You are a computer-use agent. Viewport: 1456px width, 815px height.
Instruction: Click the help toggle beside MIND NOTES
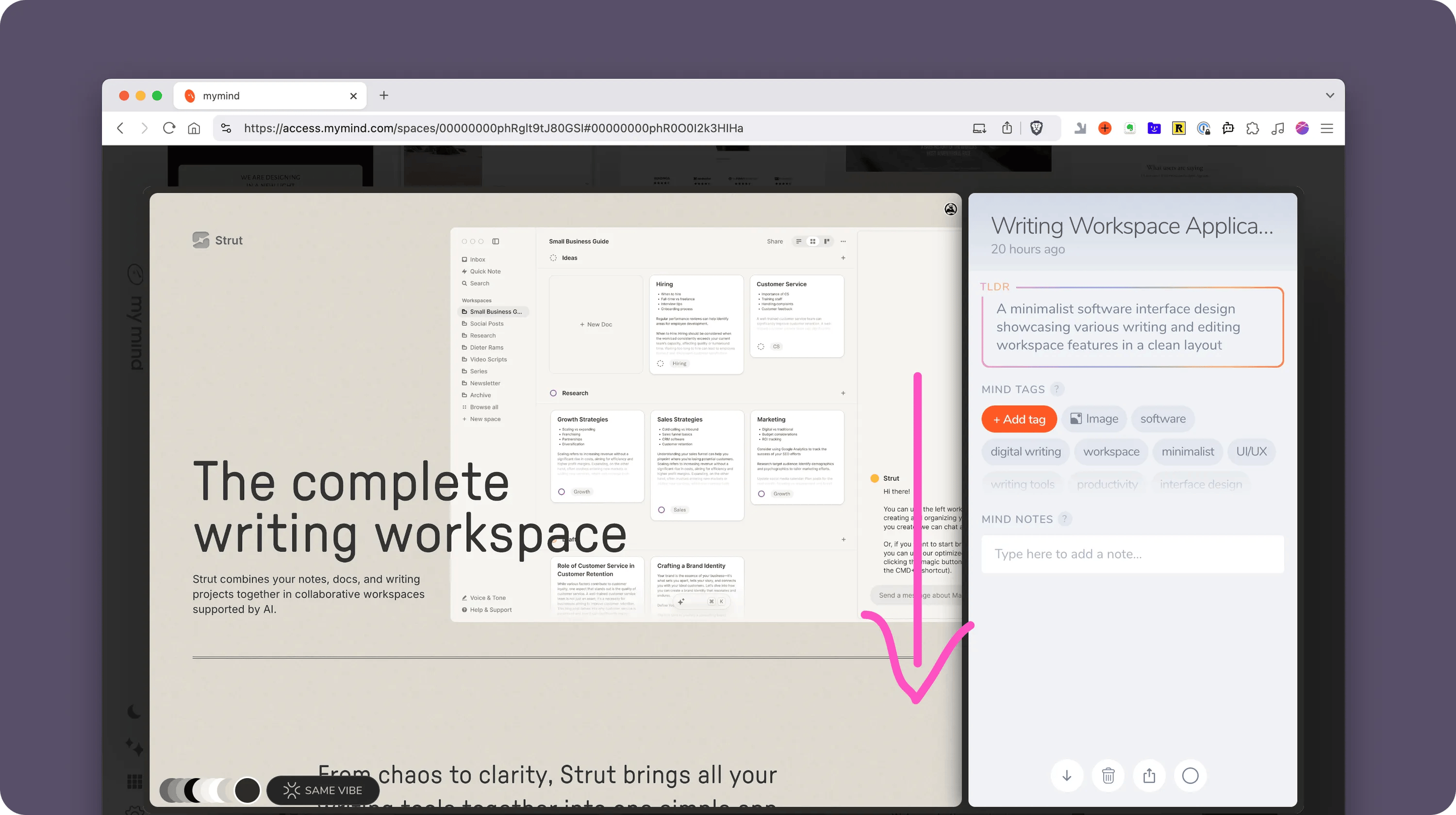pyautogui.click(x=1064, y=519)
